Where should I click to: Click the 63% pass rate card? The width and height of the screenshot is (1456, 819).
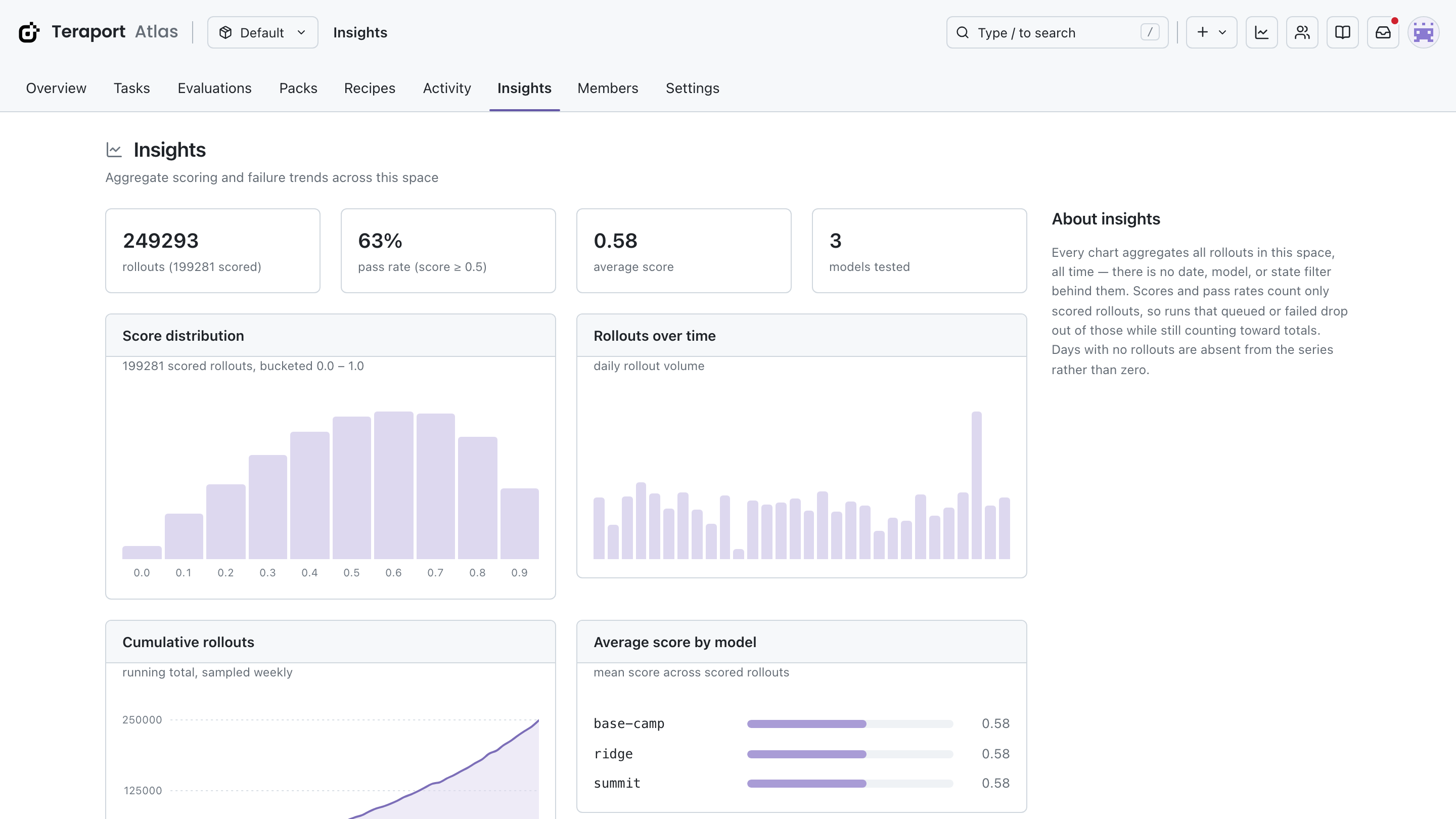tap(448, 250)
